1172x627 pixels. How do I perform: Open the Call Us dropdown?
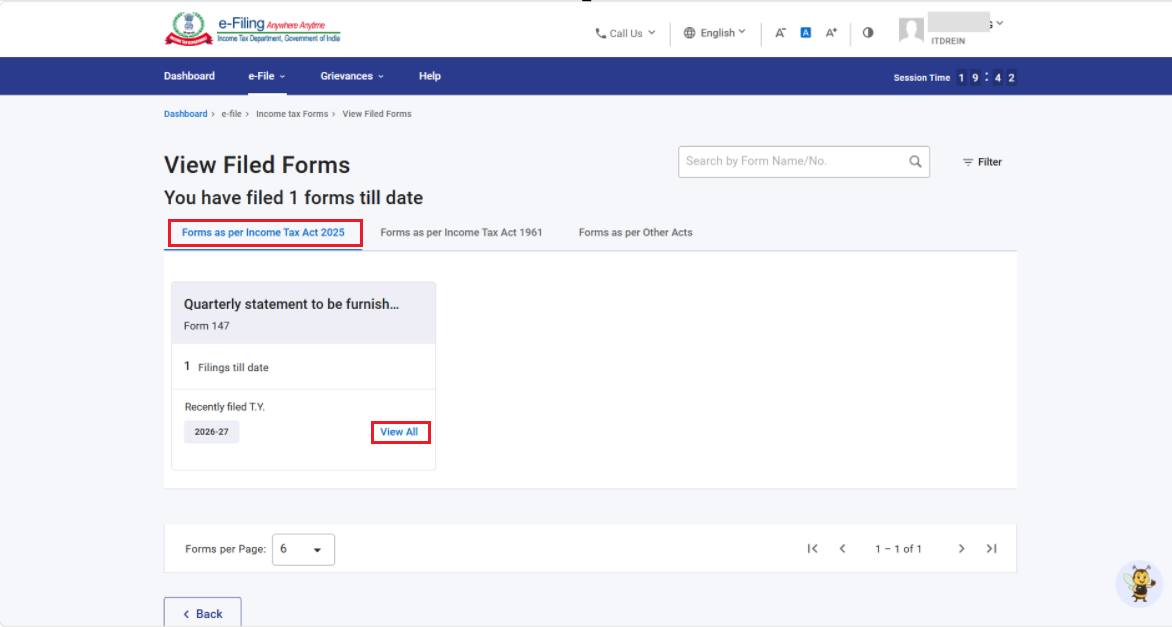click(626, 33)
